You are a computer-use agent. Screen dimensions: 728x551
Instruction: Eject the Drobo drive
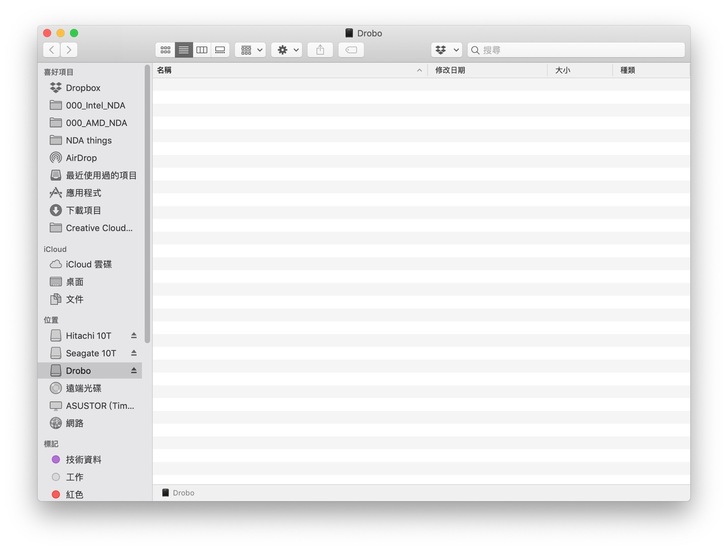point(134,370)
